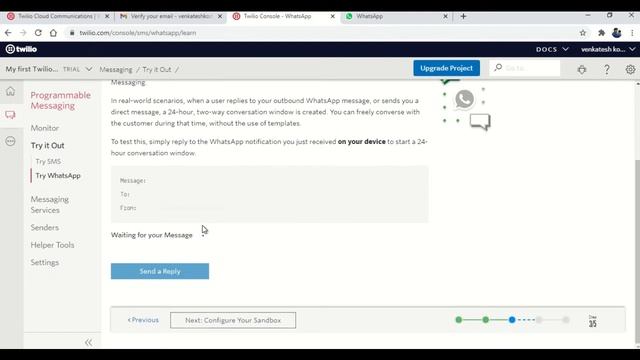Switch to the Verify your email Gmail tab
The width and height of the screenshot is (640, 360).
click(x=171, y=16)
